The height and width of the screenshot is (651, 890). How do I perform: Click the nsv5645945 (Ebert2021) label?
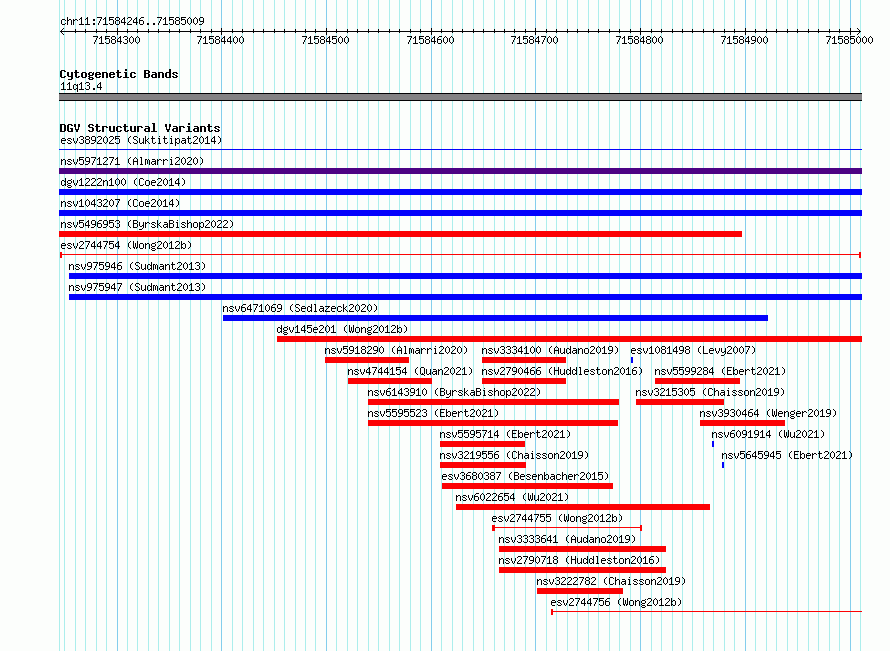pos(787,455)
